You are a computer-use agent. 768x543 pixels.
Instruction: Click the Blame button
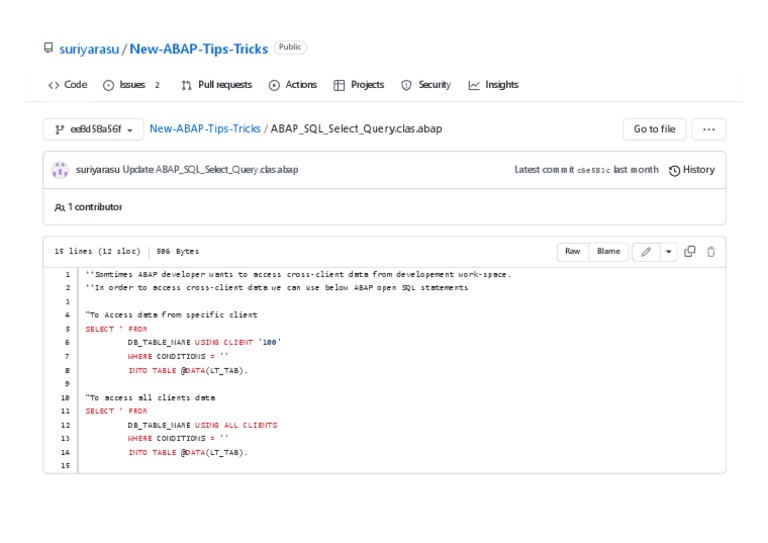(608, 252)
